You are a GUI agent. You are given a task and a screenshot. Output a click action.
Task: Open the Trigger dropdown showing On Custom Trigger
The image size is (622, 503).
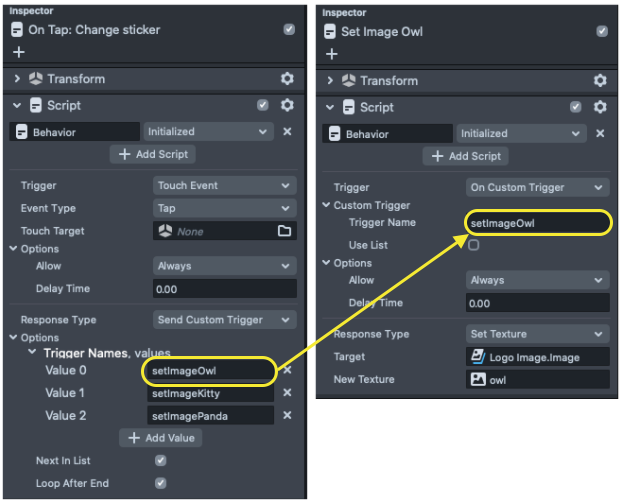click(538, 187)
